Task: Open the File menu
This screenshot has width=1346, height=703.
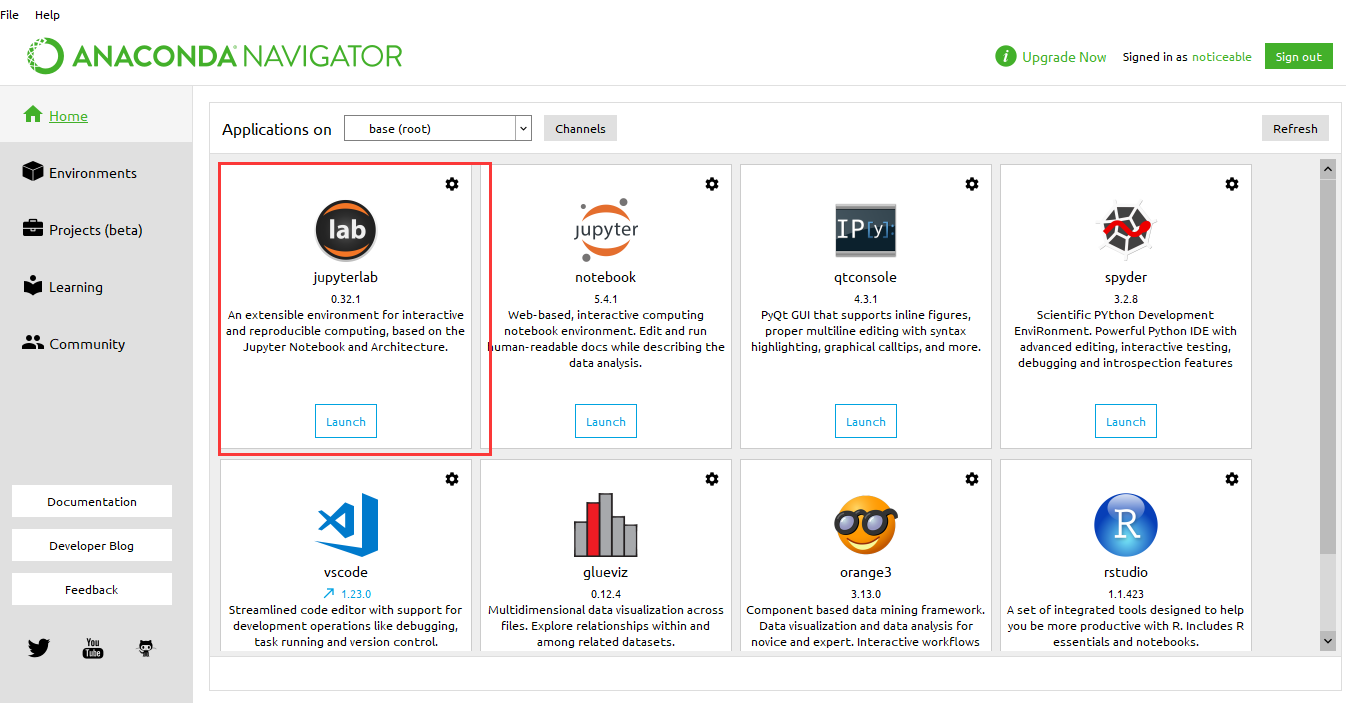Action: point(9,15)
